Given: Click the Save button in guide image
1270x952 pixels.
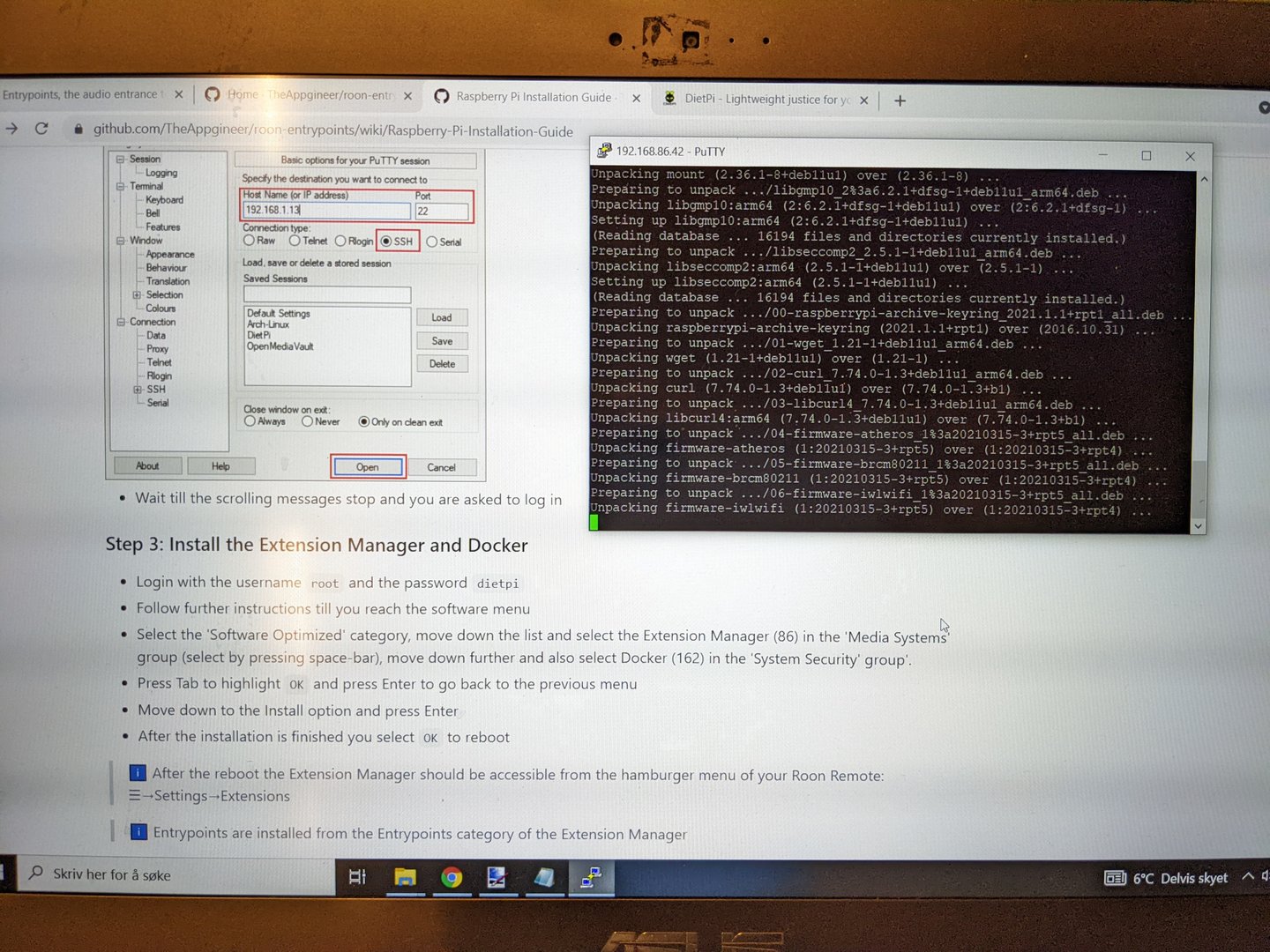Looking at the screenshot, I should click(x=442, y=341).
